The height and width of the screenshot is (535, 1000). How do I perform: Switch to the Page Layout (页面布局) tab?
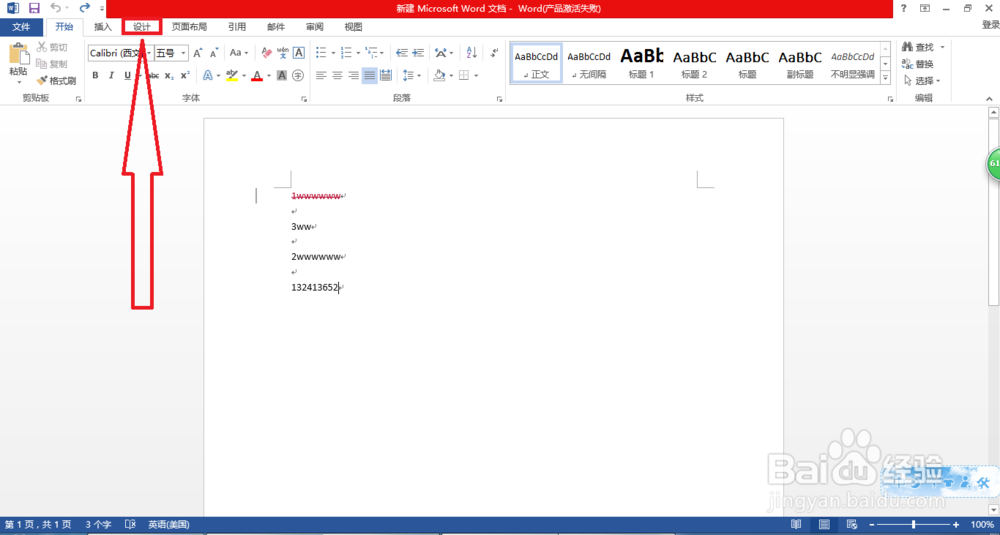pos(189,27)
